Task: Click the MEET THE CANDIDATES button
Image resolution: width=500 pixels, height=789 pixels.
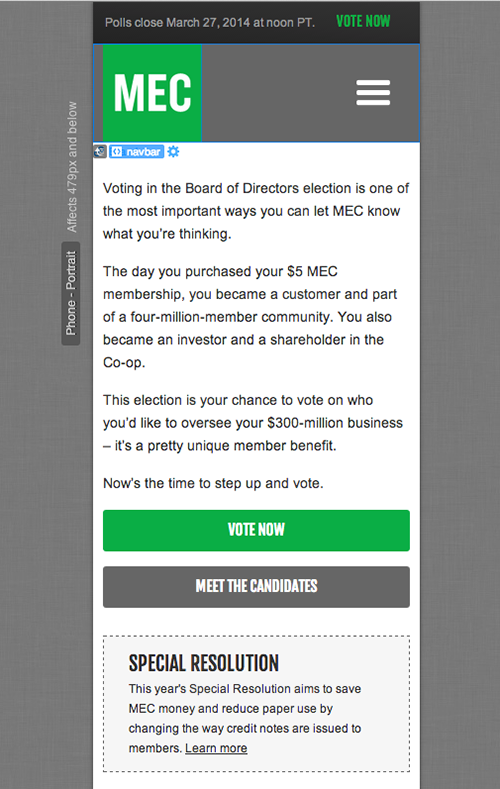Action: (256, 587)
